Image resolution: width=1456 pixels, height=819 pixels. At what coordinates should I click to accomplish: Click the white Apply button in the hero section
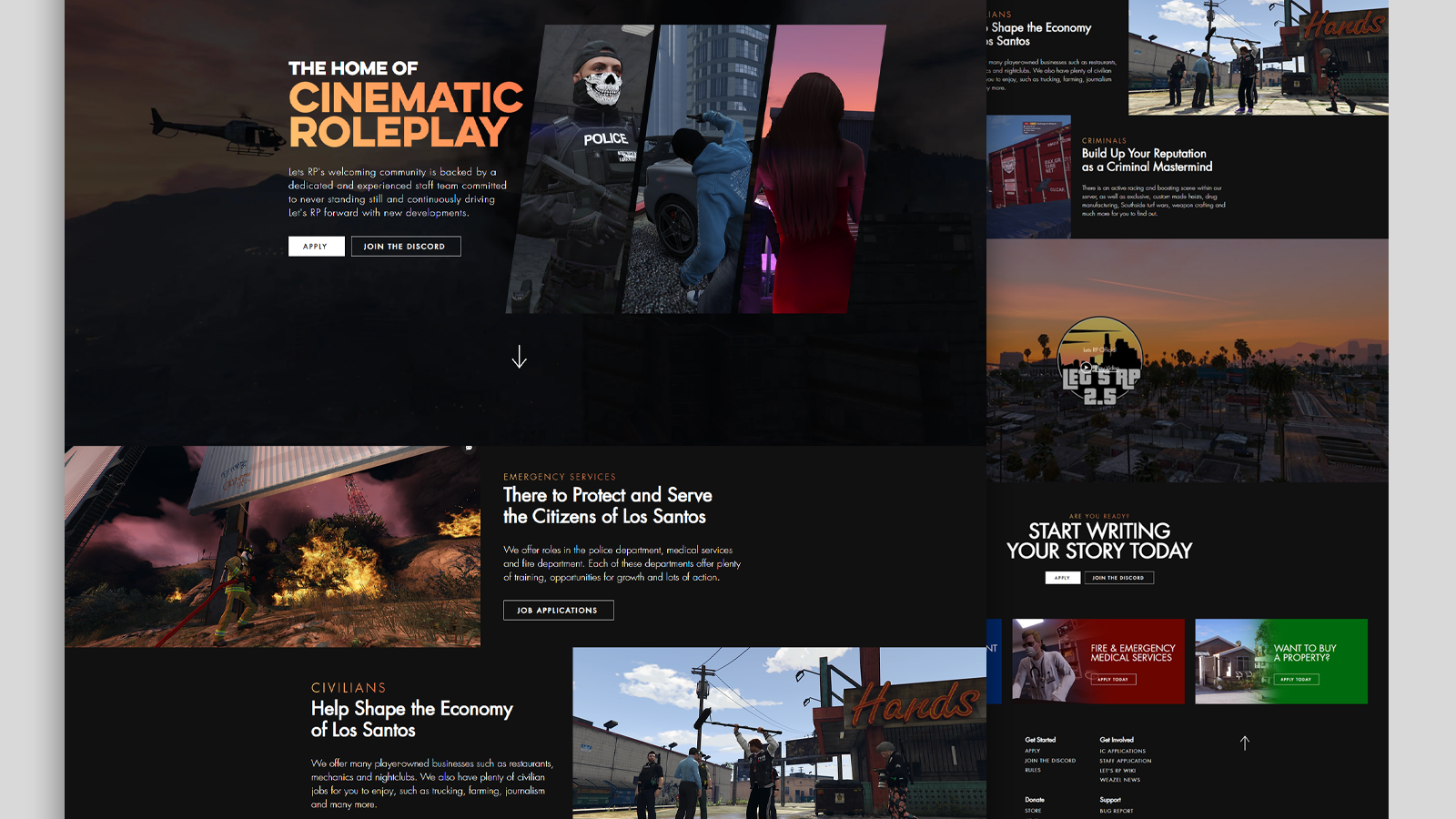(316, 247)
